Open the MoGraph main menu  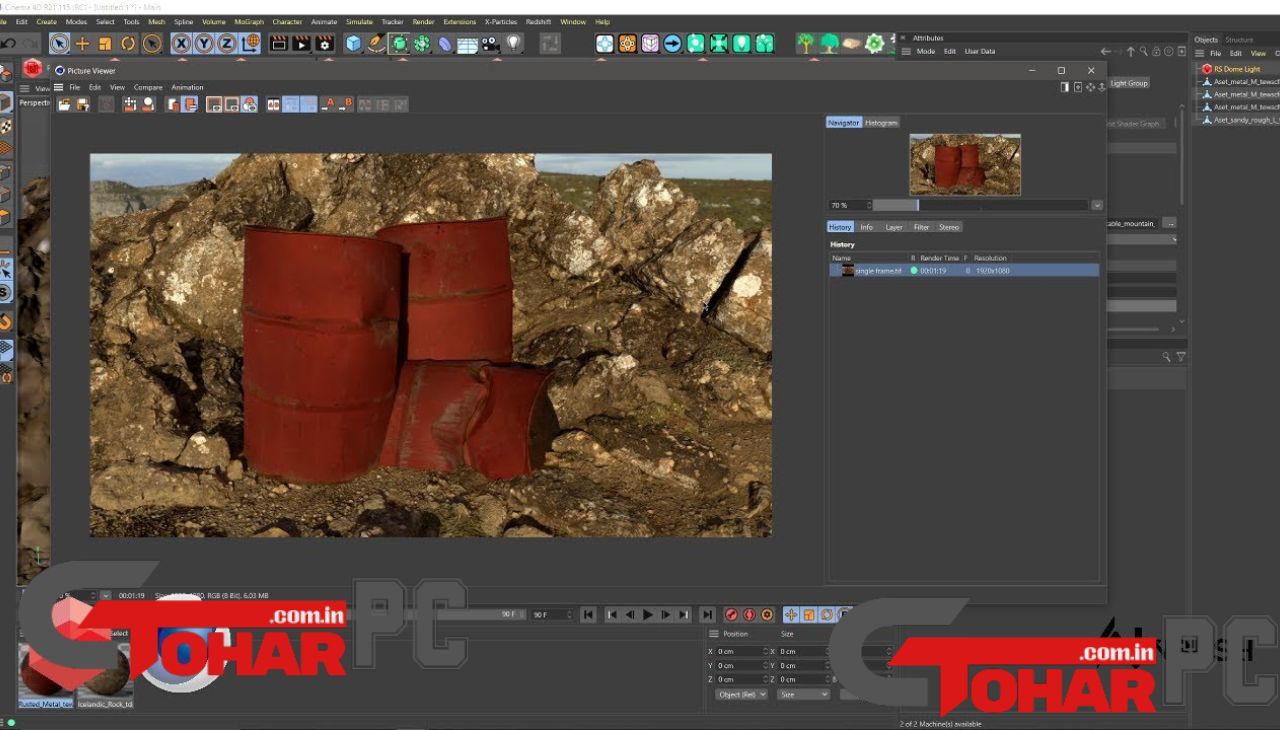click(x=249, y=21)
